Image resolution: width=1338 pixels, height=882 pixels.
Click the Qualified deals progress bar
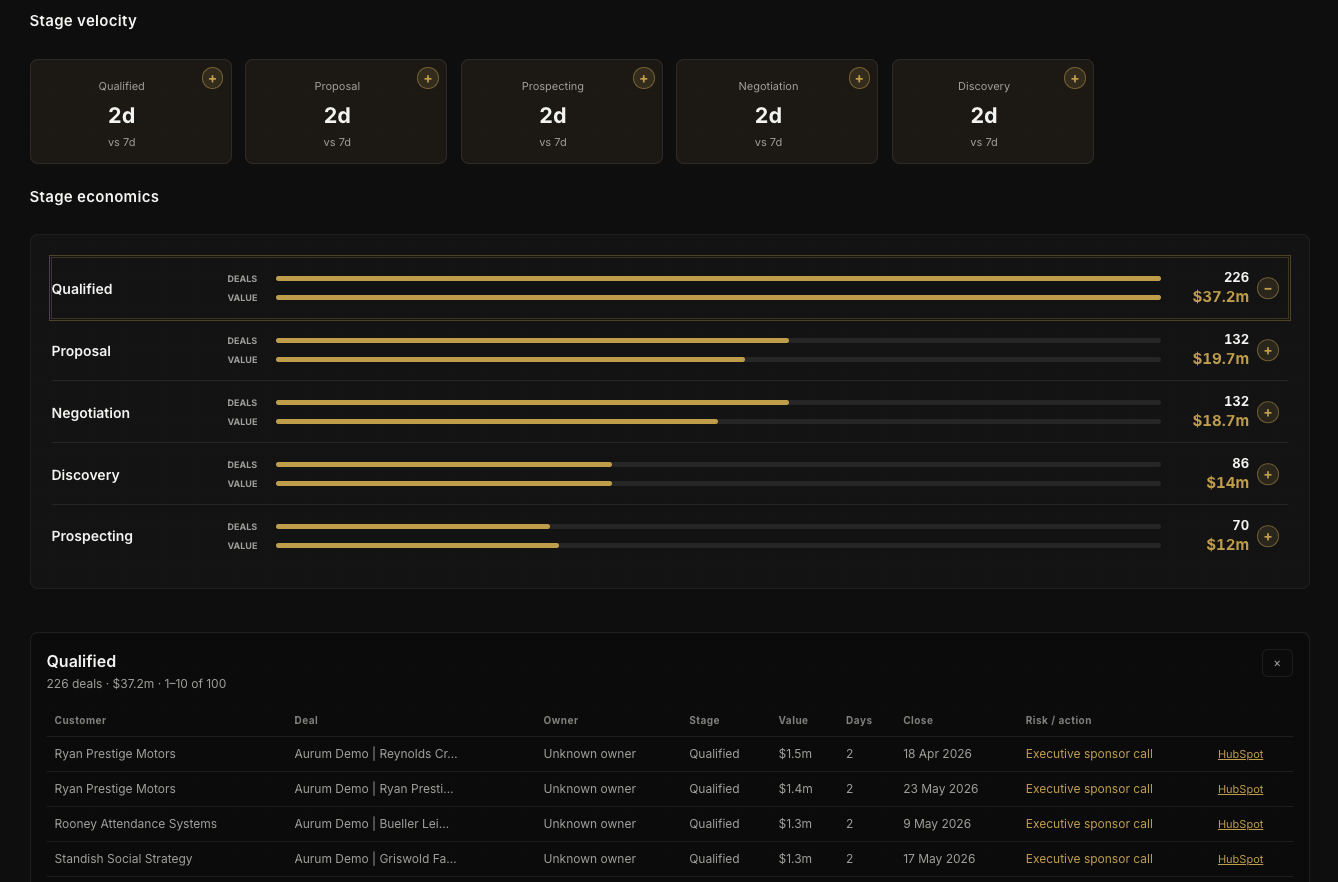[718, 279]
